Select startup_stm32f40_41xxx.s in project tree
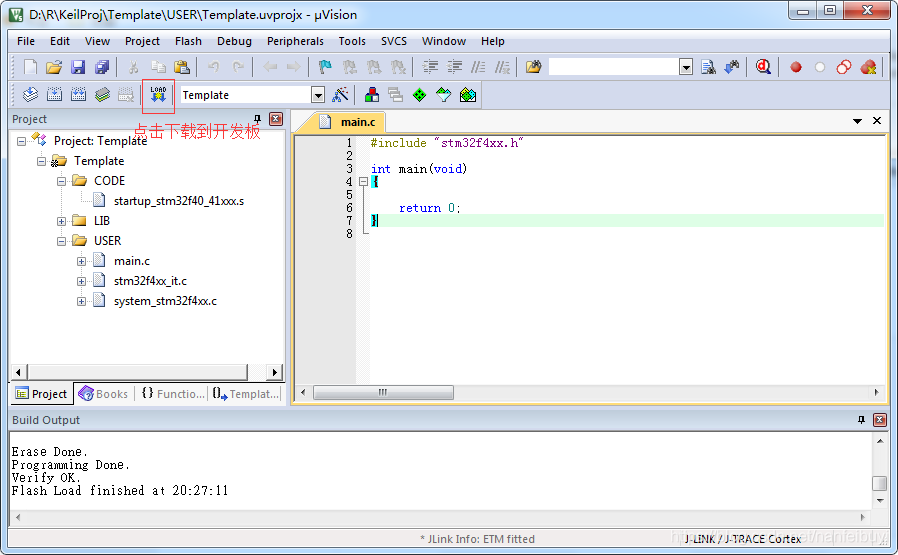898x555 pixels. pyautogui.click(x=179, y=201)
